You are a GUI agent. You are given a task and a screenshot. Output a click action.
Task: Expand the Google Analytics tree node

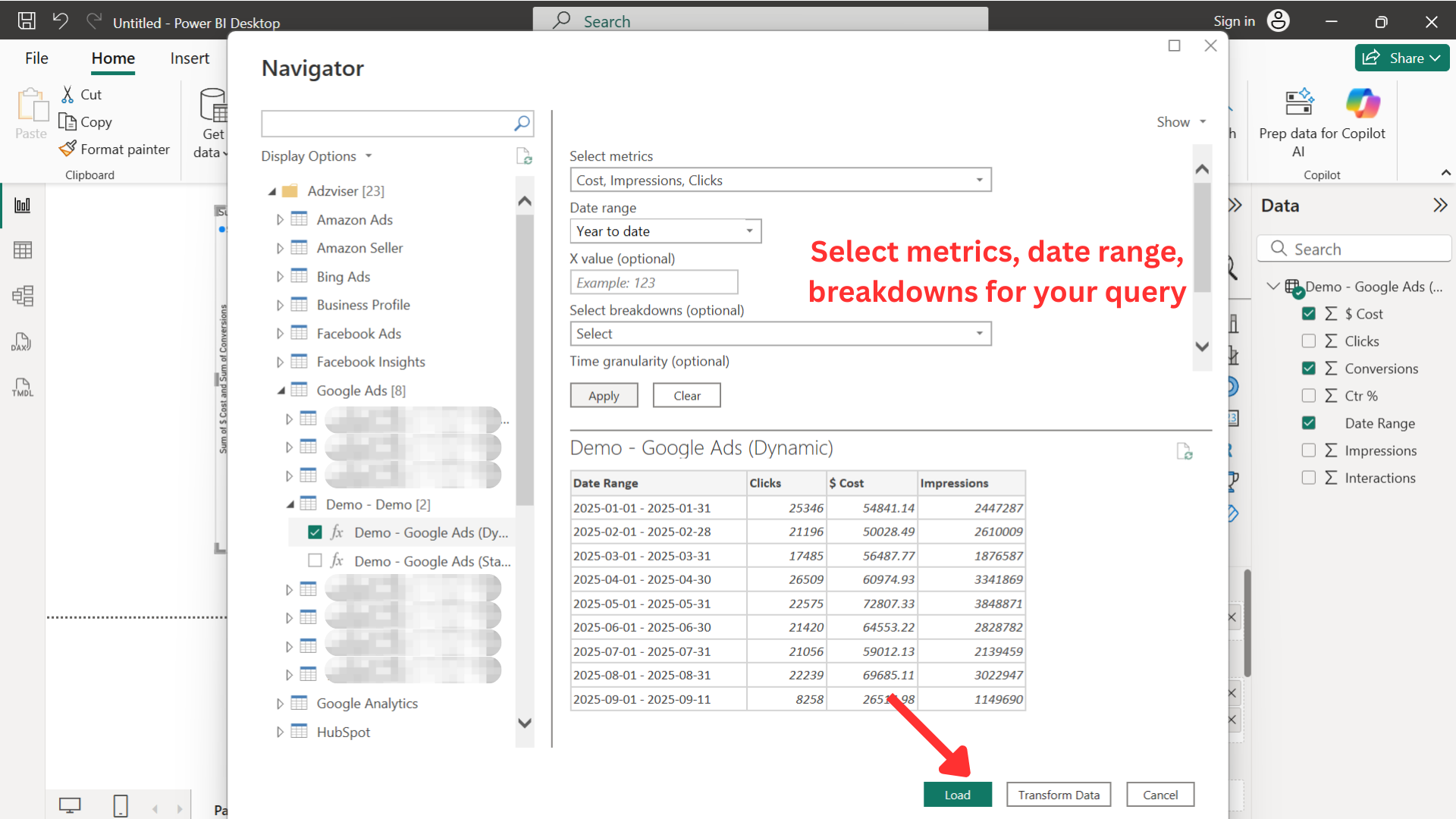(280, 703)
